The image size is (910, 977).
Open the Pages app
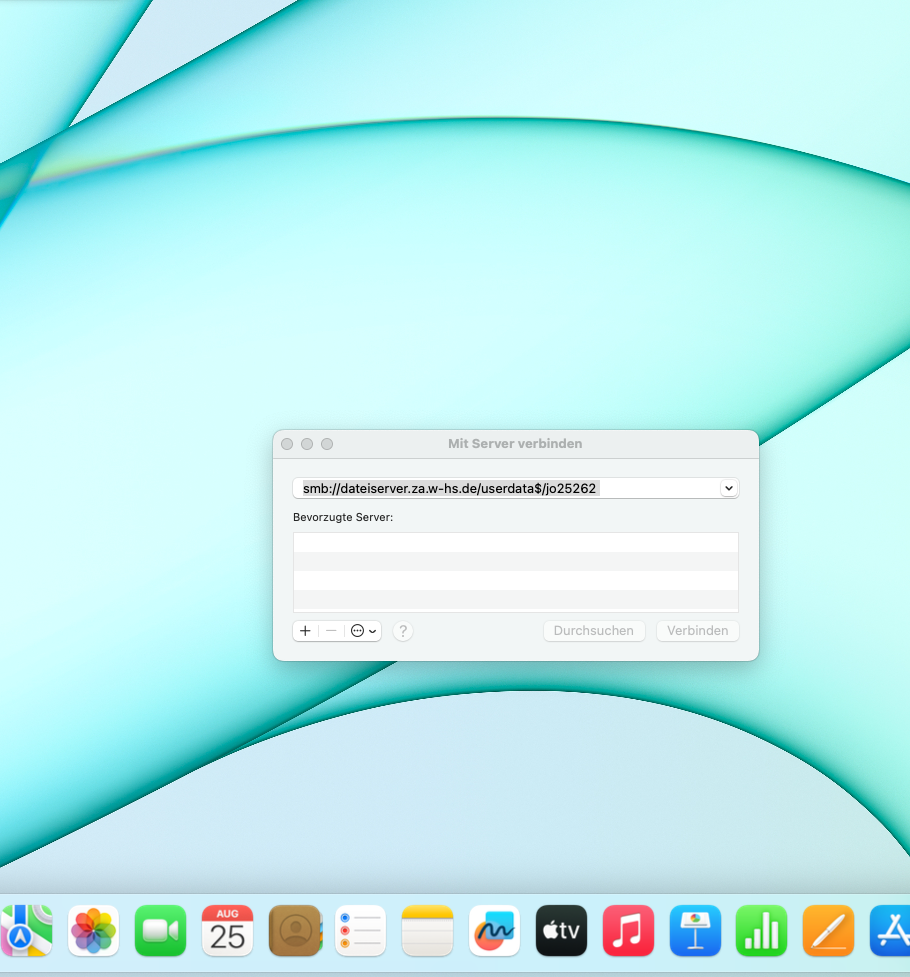point(828,930)
